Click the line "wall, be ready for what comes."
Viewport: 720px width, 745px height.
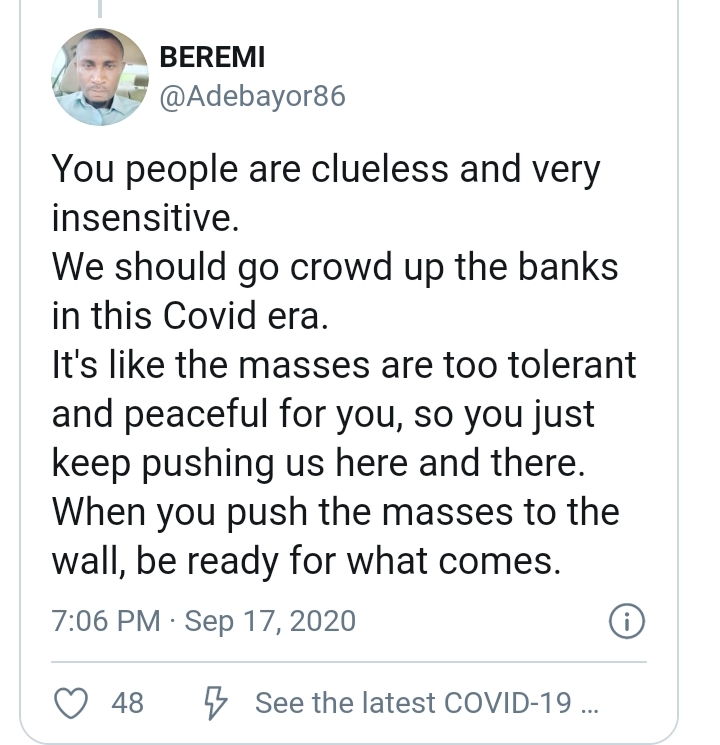tap(304, 561)
